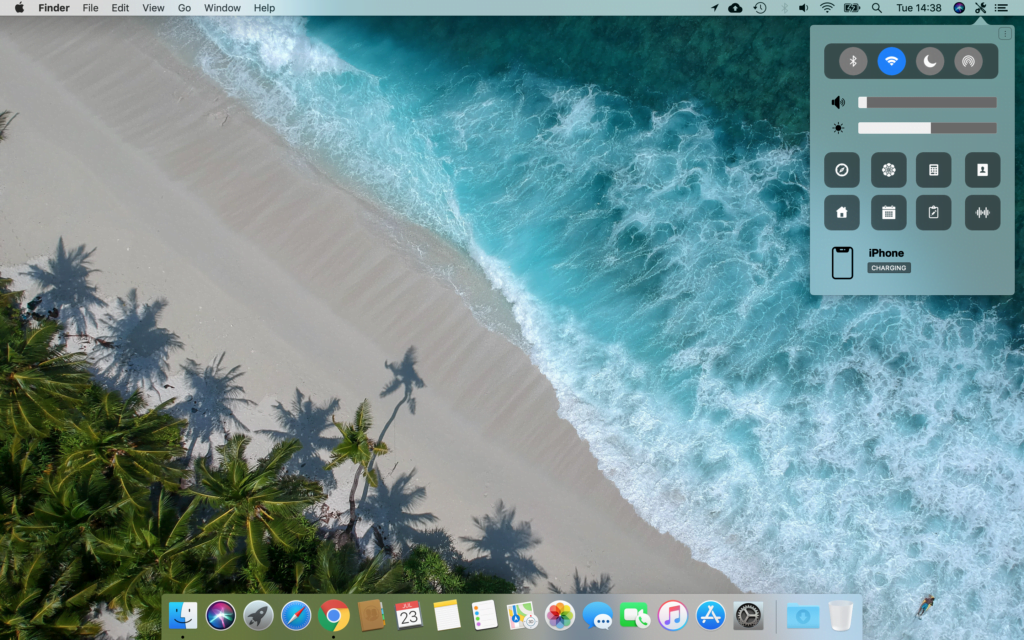Screen dimensions: 1024x640
Task: Click the location arrow in the menu bar
Action: point(714,8)
